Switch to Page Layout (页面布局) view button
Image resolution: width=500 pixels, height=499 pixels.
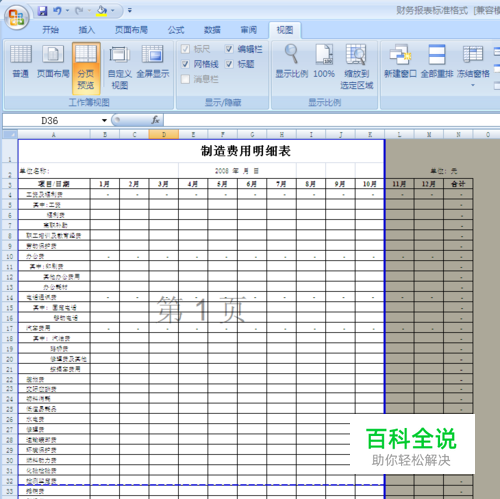point(53,61)
